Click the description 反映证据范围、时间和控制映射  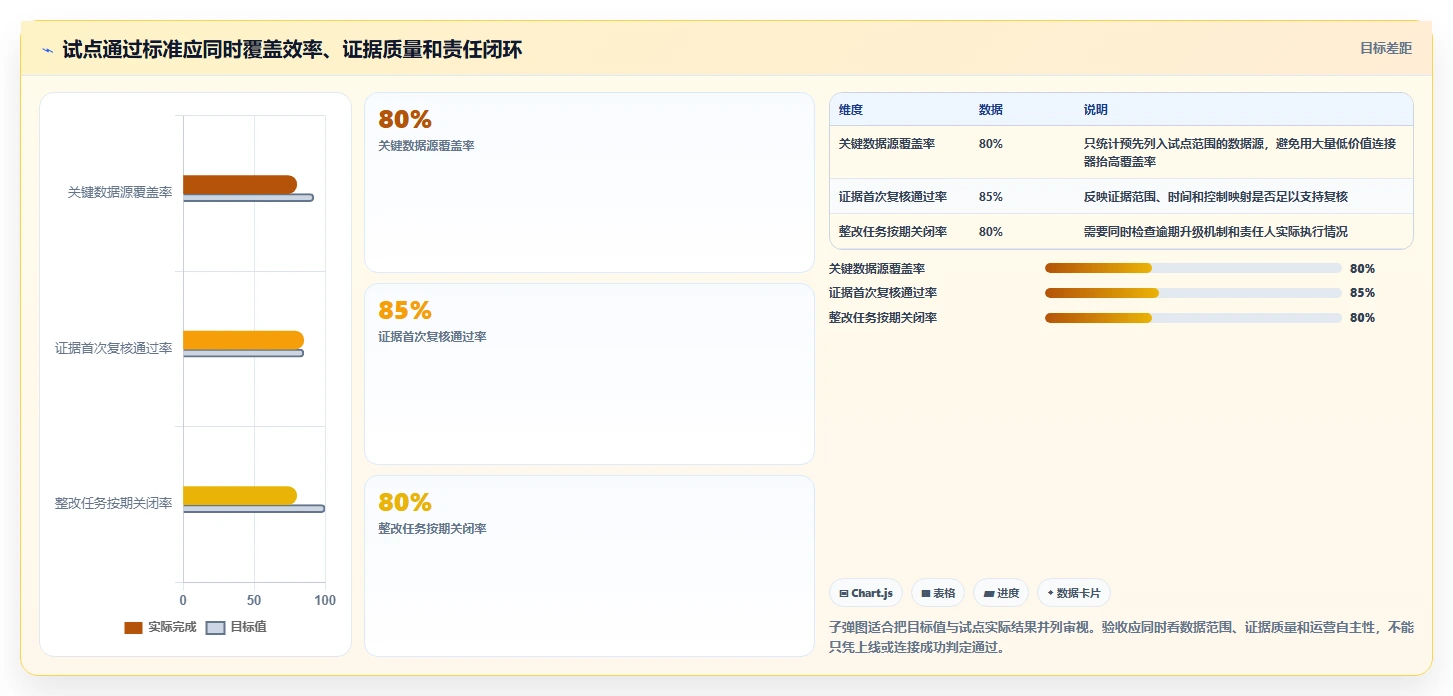[x=1216, y=196]
